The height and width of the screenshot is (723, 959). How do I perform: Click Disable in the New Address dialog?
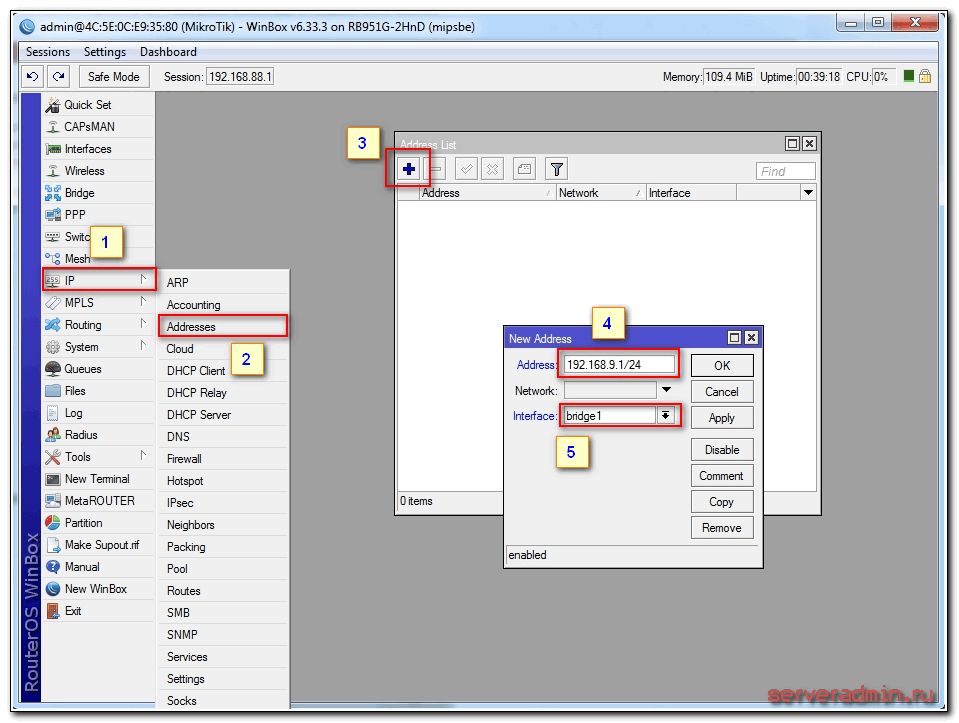722,450
